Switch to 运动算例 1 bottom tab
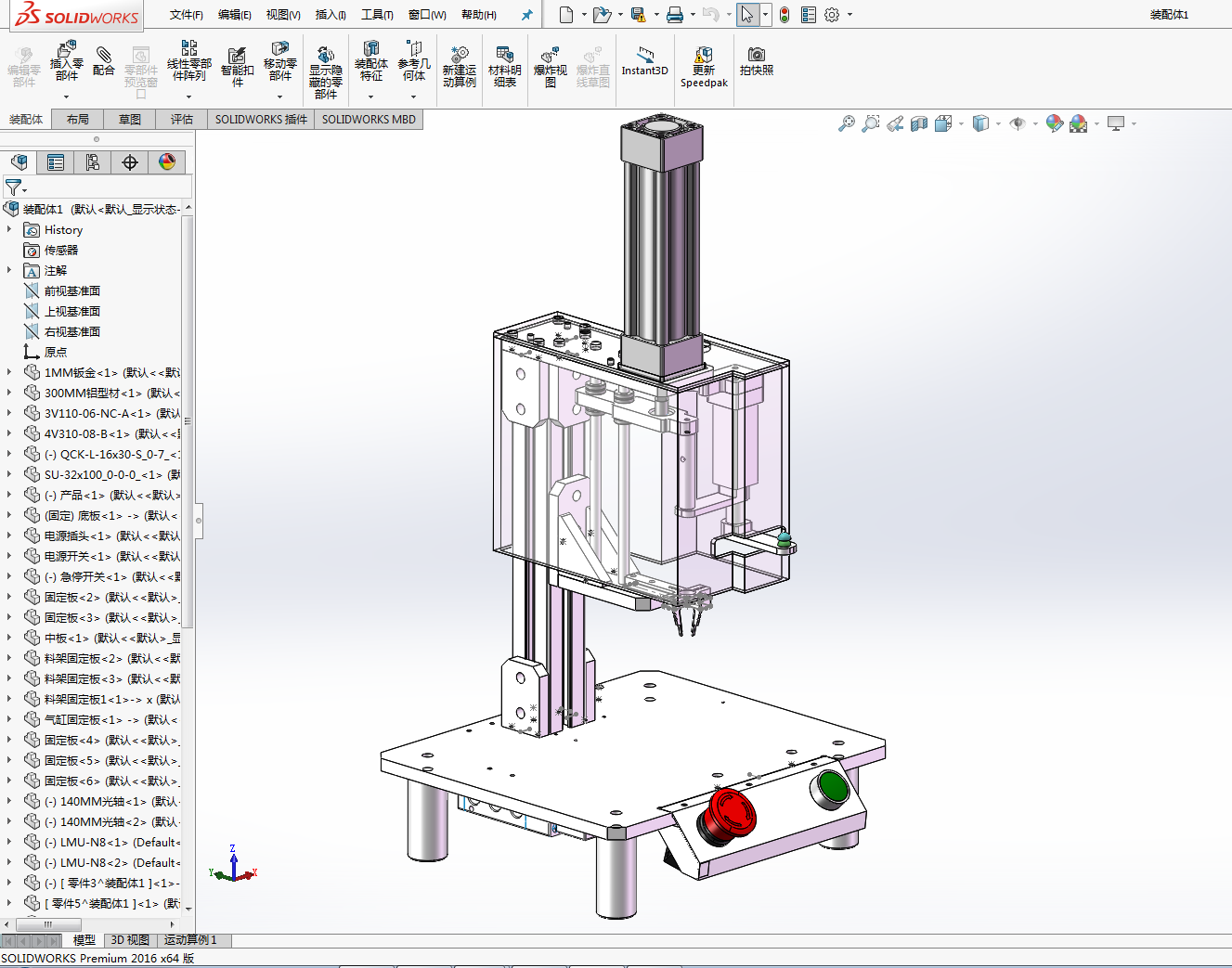Viewport: 1232px width, 968px height. (190, 940)
